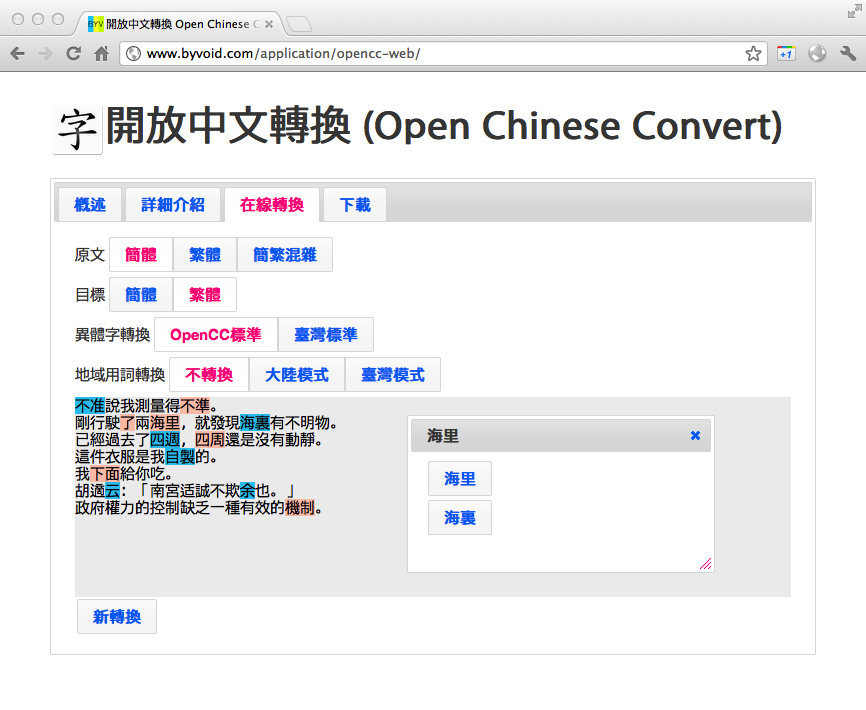Screen dimensions: 866x710
Task: Go to the browser home page icon
Action: point(102,54)
